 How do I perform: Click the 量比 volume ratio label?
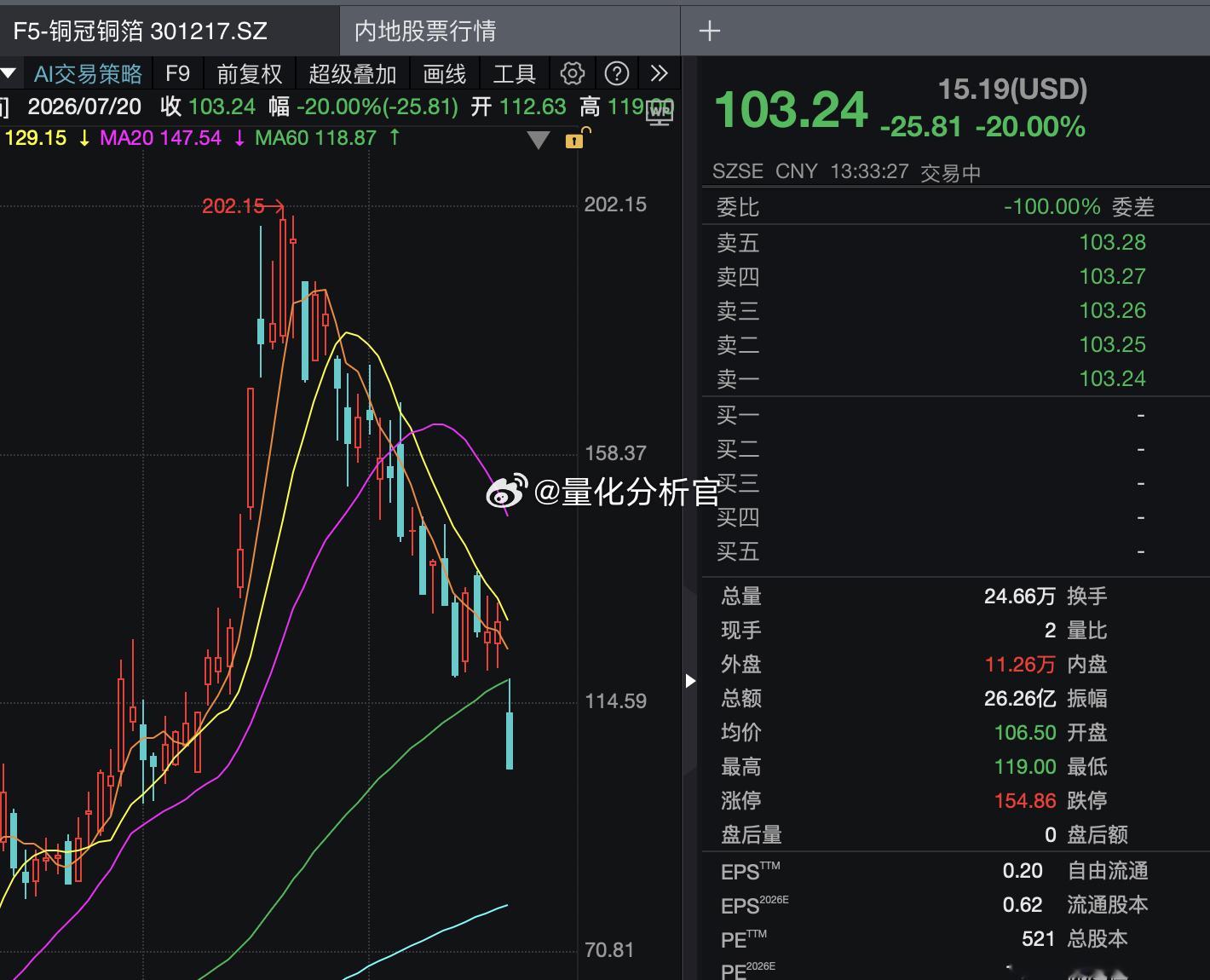pos(1087,631)
